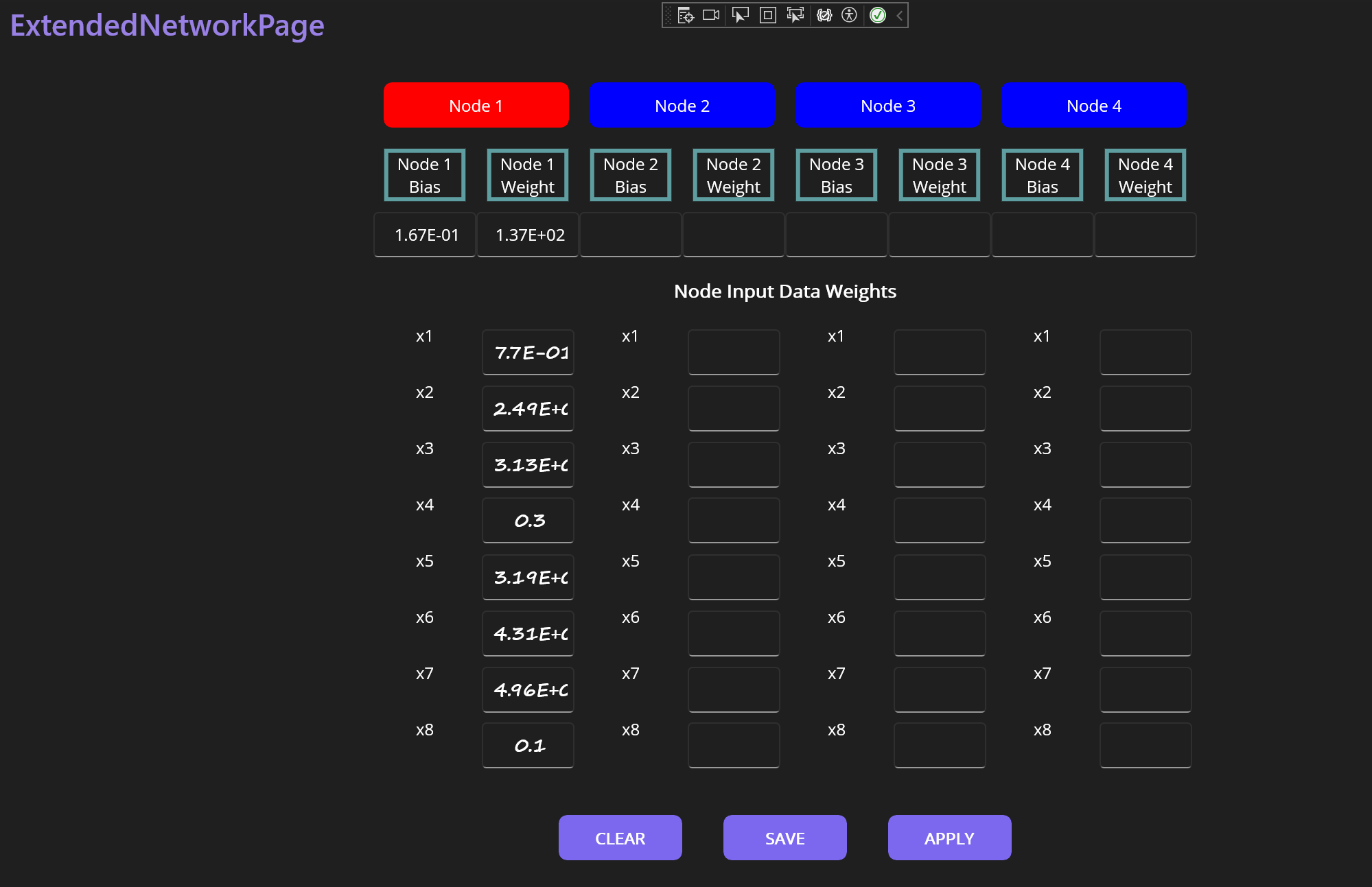Switch to the Node 3 toggle button
Image resolution: width=1372 pixels, height=887 pixels.
pyautogui.click(x=887, y=106)
